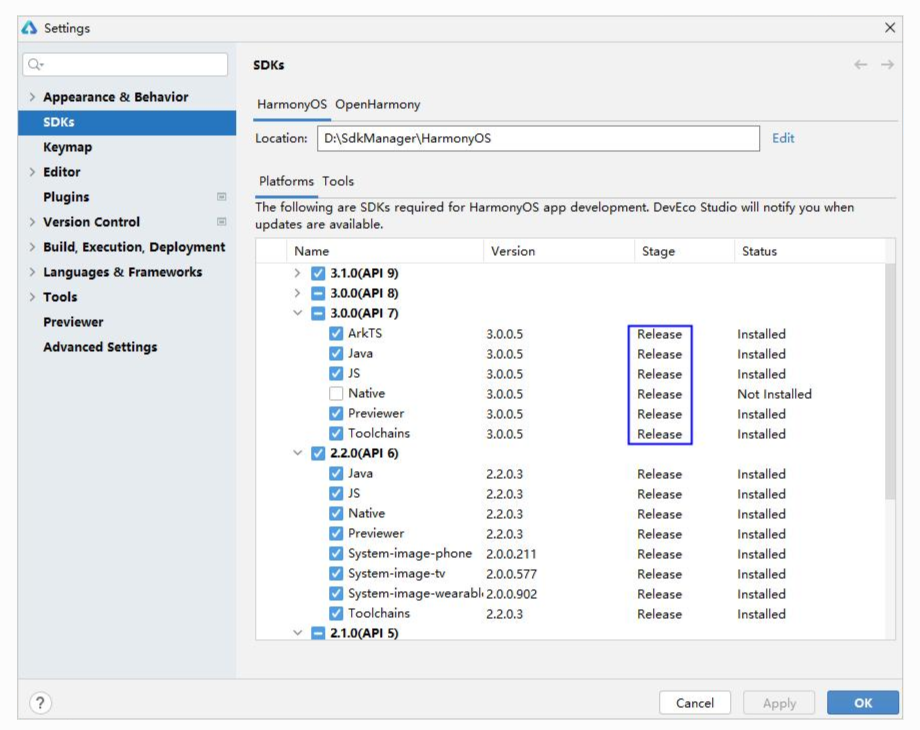Toggle the 2.2.0(API 6) checkbox
Screen dimensions: 920x730
click(318, 453)
